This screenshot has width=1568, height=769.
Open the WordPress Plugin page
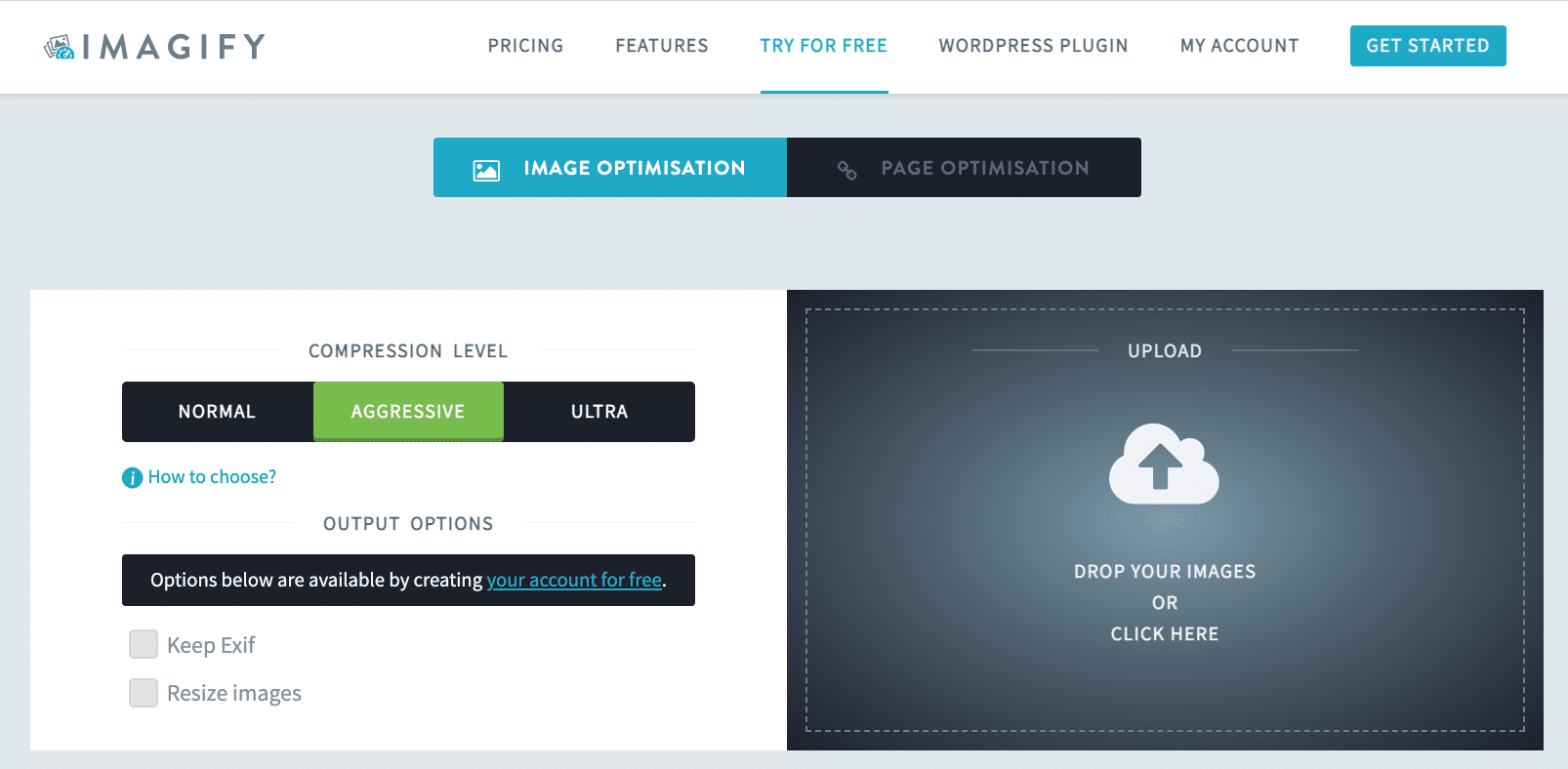1033,46
